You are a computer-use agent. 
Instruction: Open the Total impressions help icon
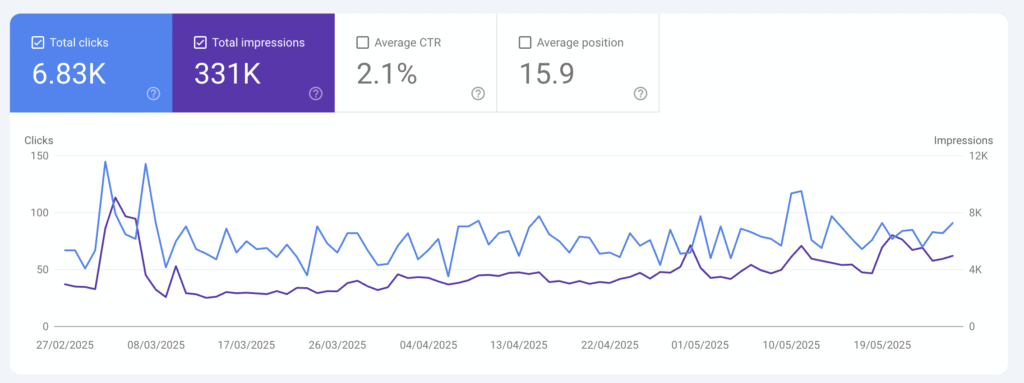(x=315, y=93)
